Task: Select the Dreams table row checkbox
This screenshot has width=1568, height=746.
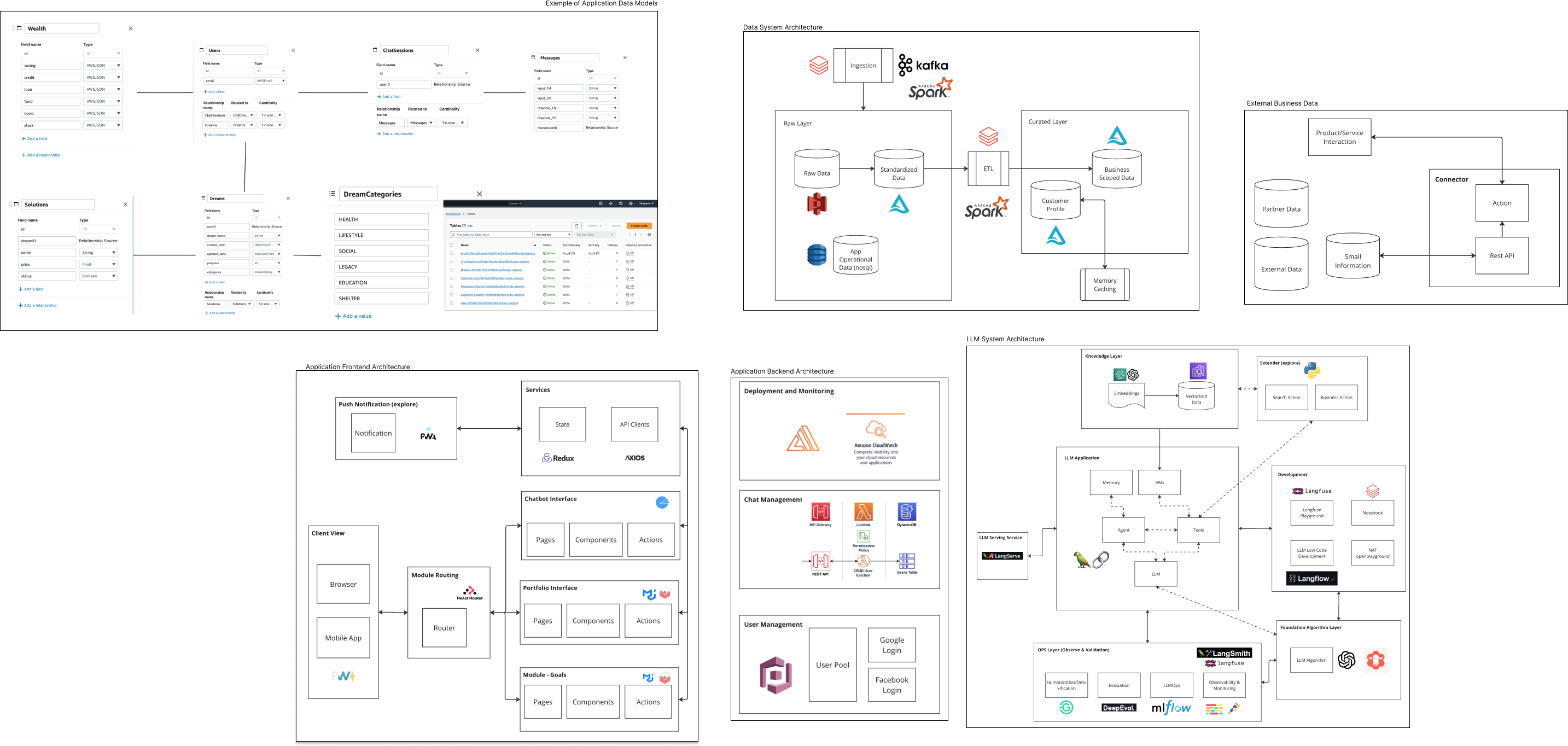Action: (451, 270)
